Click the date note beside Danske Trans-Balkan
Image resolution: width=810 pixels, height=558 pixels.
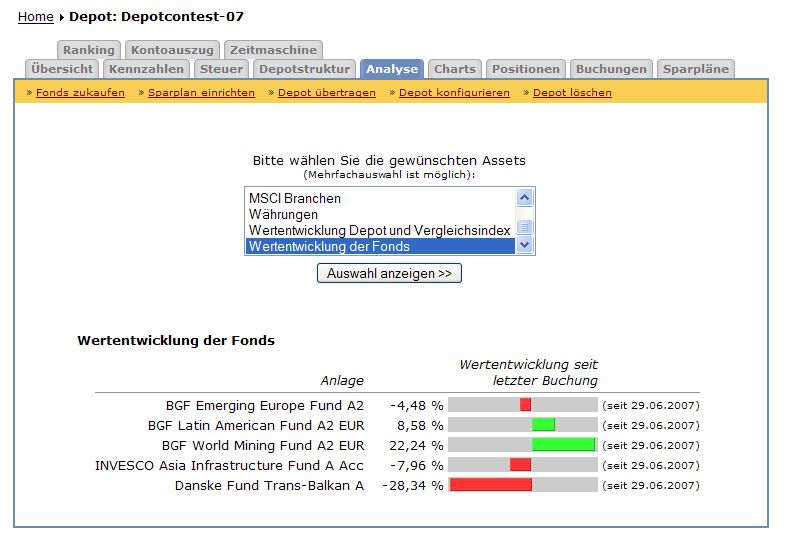click(651, 486)
